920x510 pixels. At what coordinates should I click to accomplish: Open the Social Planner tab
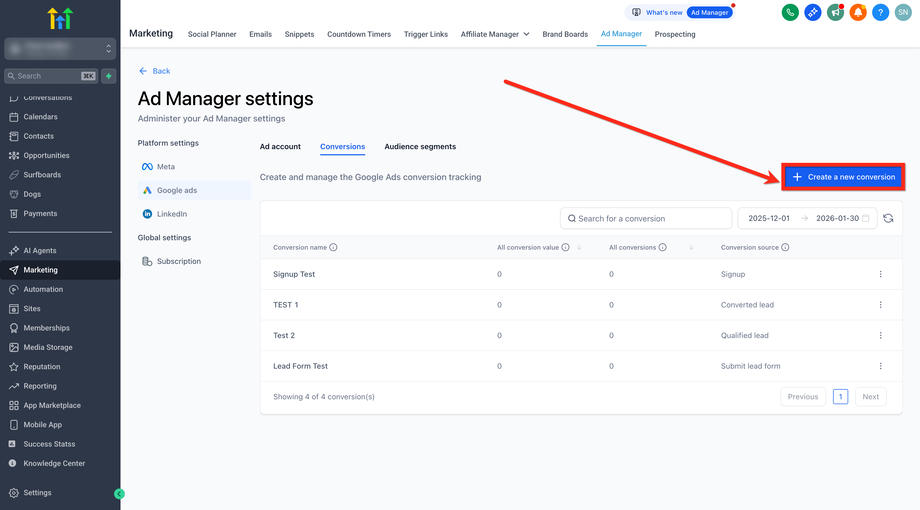[x=212, y=34]
